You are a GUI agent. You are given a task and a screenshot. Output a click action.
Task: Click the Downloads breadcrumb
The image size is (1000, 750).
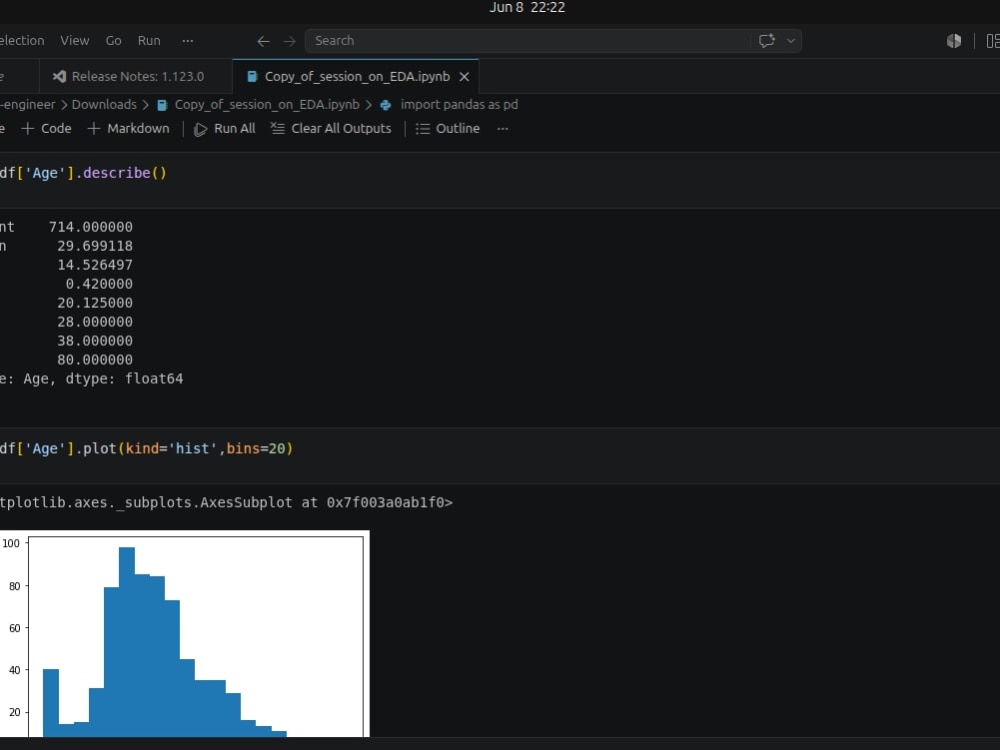(104, 105)
